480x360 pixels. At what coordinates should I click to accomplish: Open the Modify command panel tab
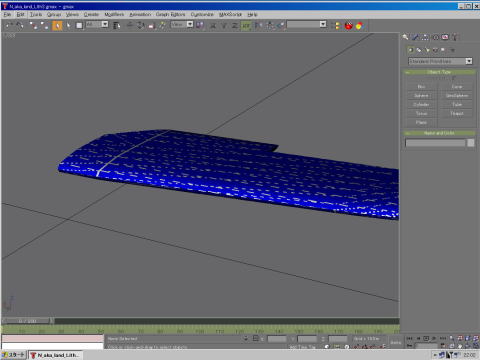[x=415, y=37]
